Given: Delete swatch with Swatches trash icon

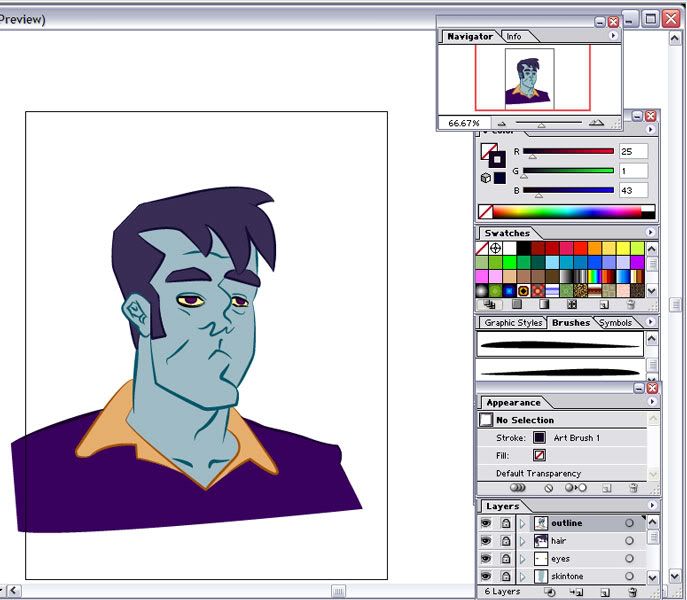Looking at the screenshot, I should 630,305.
